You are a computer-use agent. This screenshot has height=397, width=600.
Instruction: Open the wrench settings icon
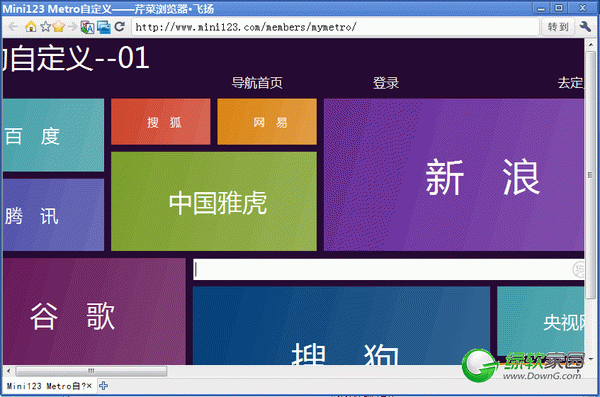pyautogui.click(x=585, y=27)
